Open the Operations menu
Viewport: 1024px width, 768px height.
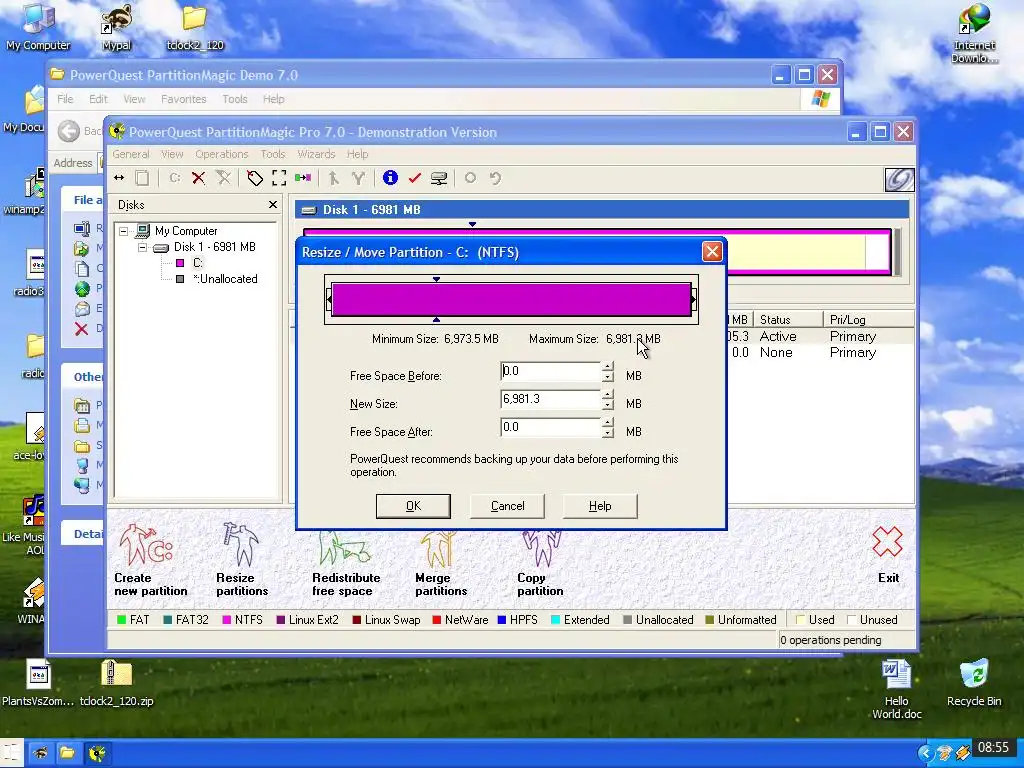point(221,154)
